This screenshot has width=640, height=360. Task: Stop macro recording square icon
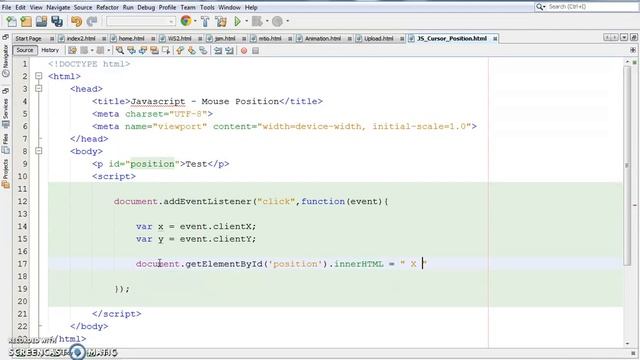256,51
